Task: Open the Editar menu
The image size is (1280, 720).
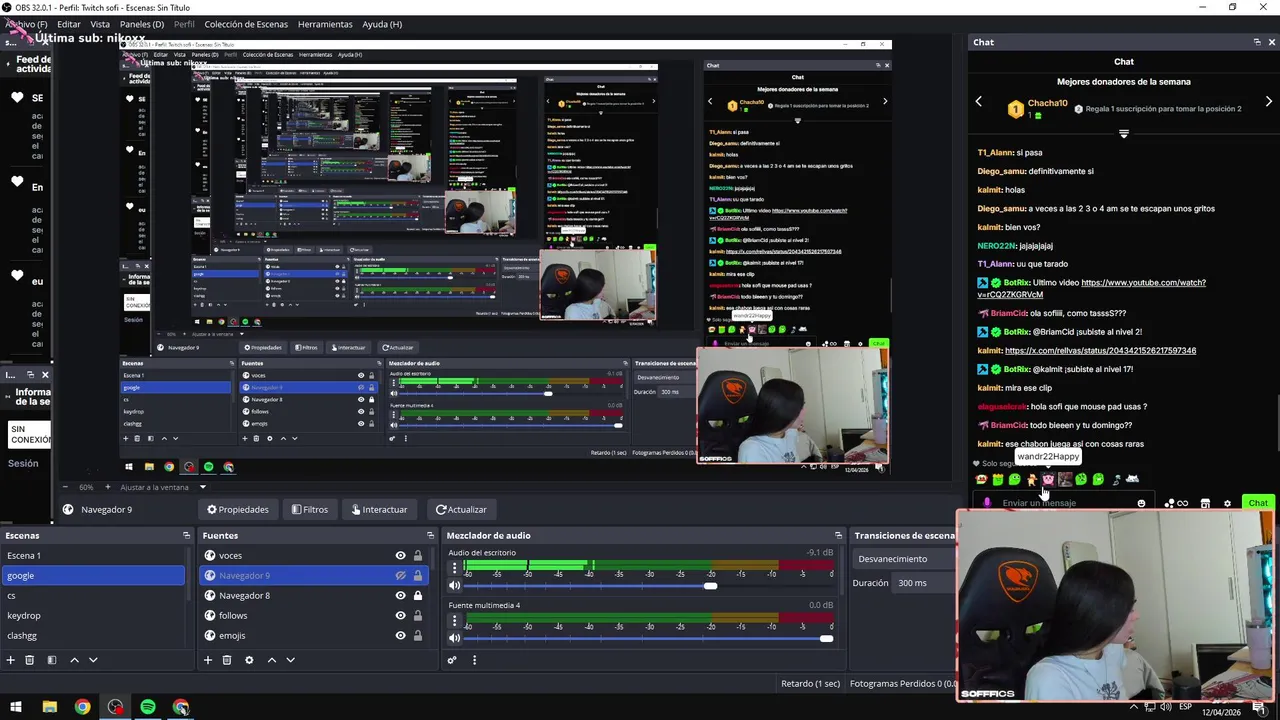Action: (69, 24)
